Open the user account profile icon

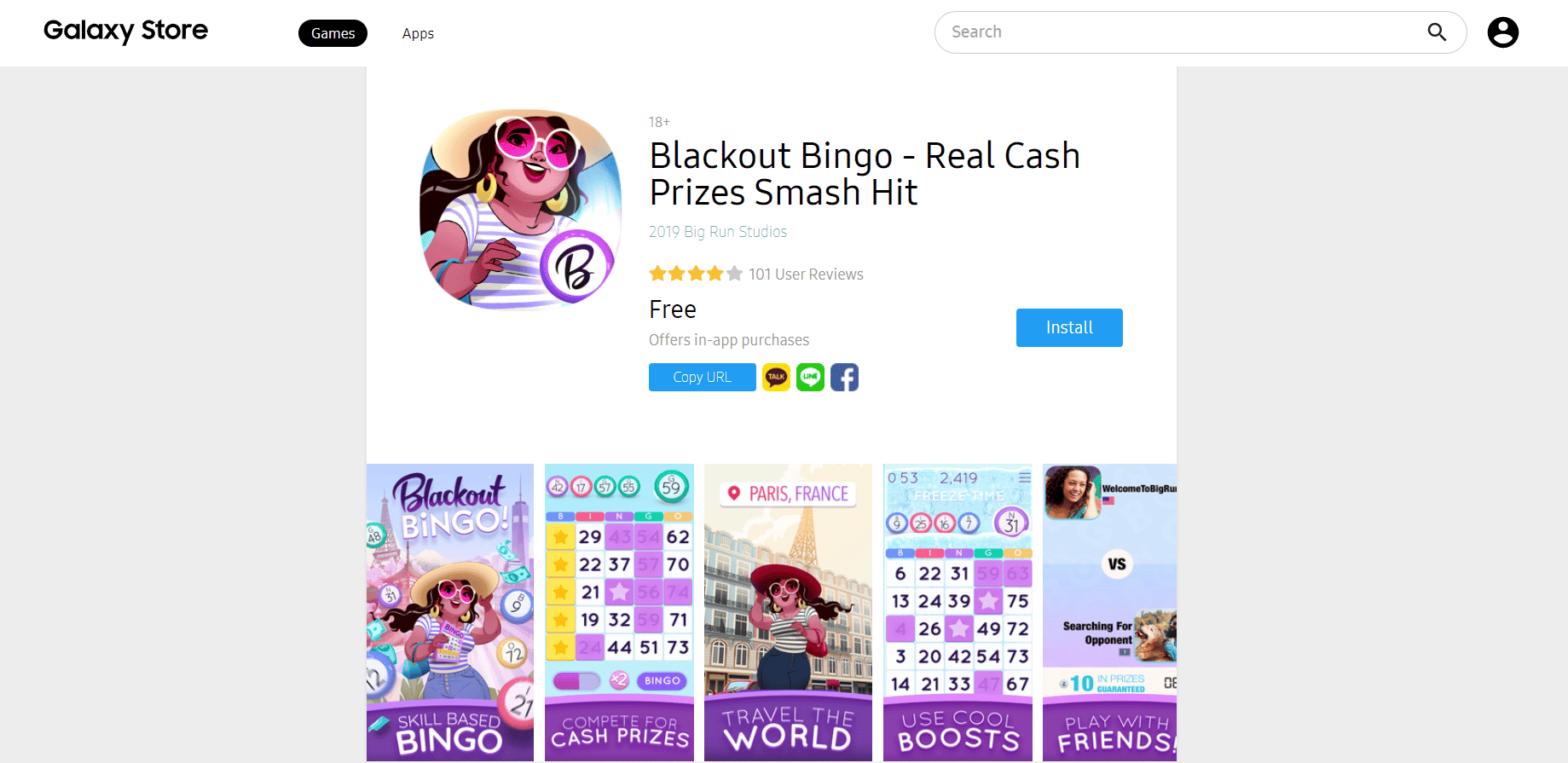click(x=1502, y=32)
